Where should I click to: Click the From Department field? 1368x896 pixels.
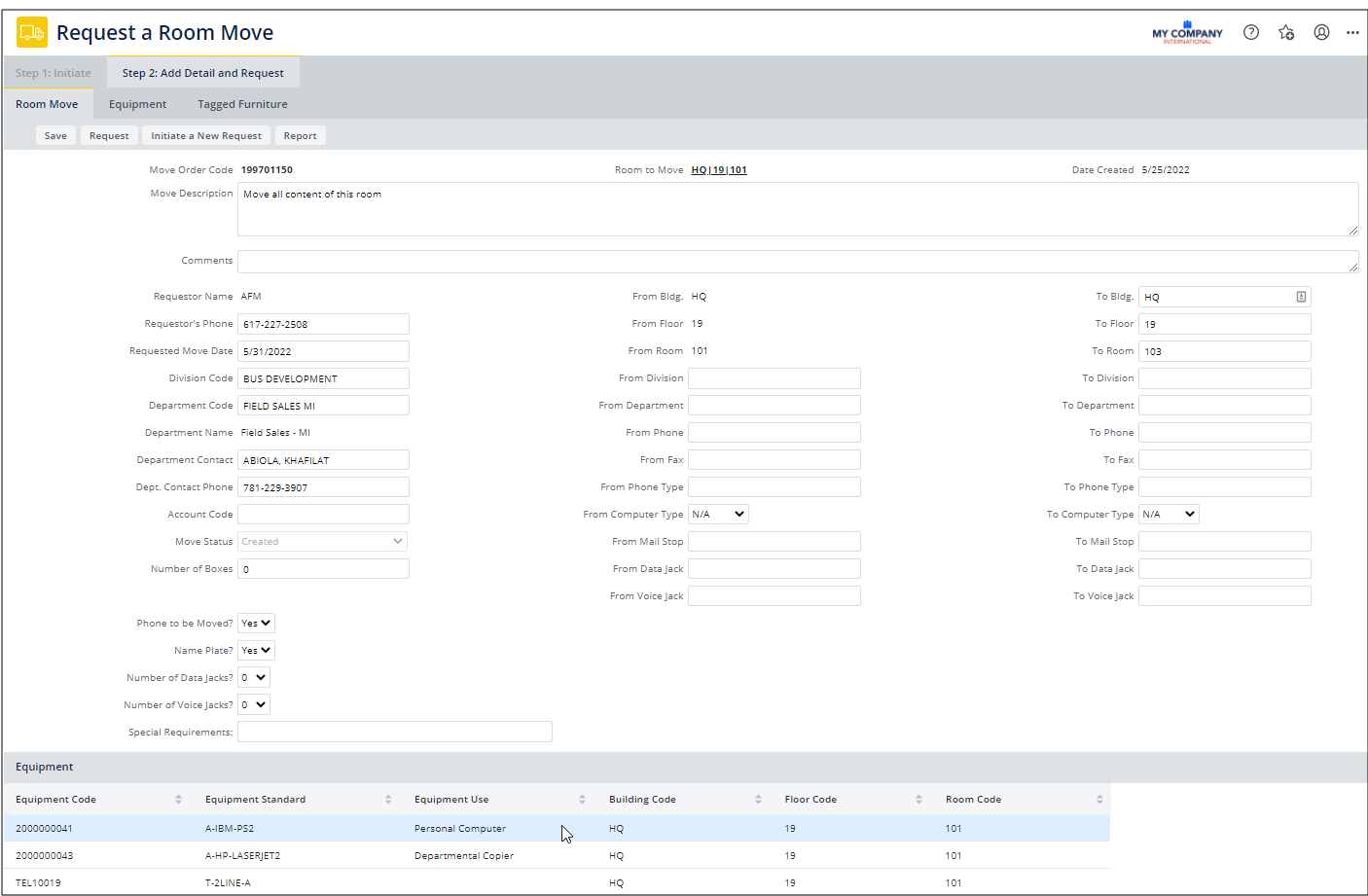click(x=774, y=406)
